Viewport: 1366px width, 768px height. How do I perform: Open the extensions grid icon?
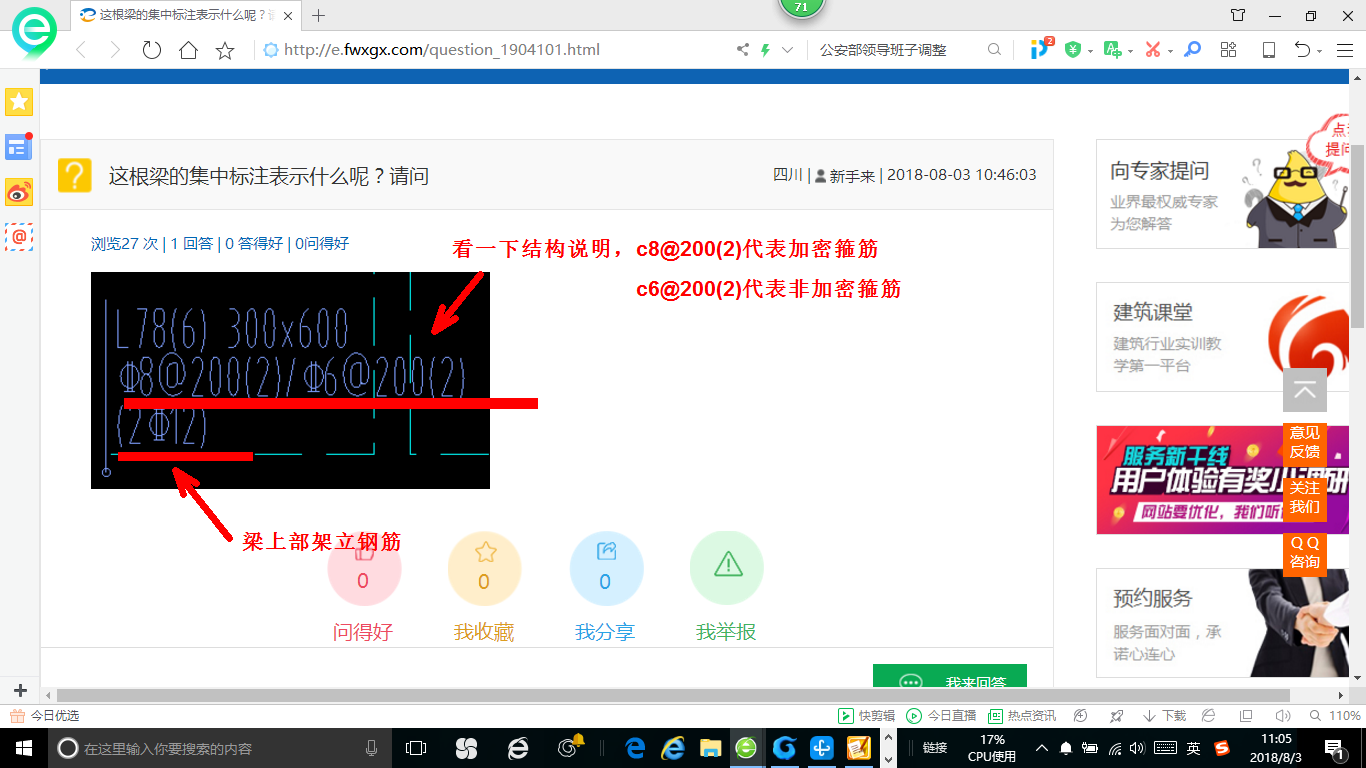[1229, 49]
